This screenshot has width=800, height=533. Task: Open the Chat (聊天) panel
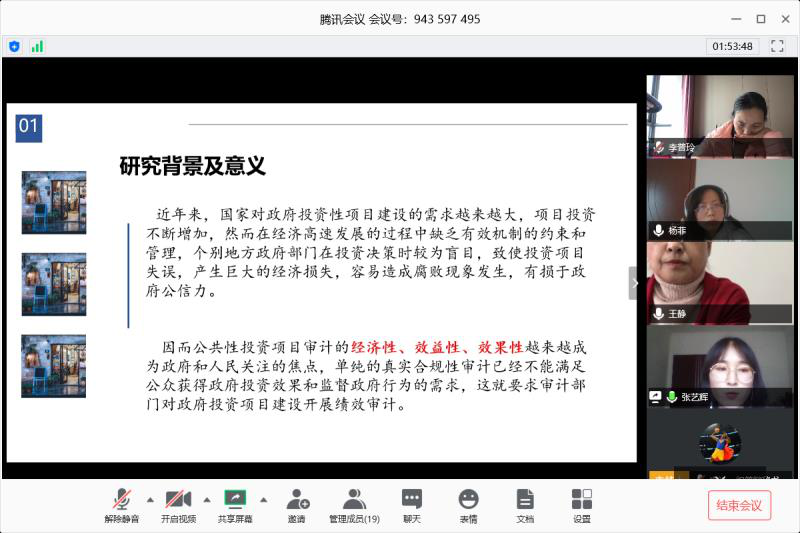(411, 503)
